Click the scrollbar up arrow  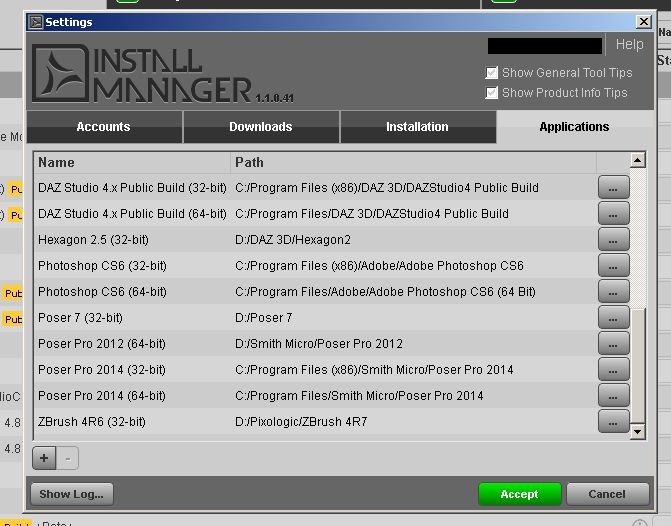click(638, 160)
